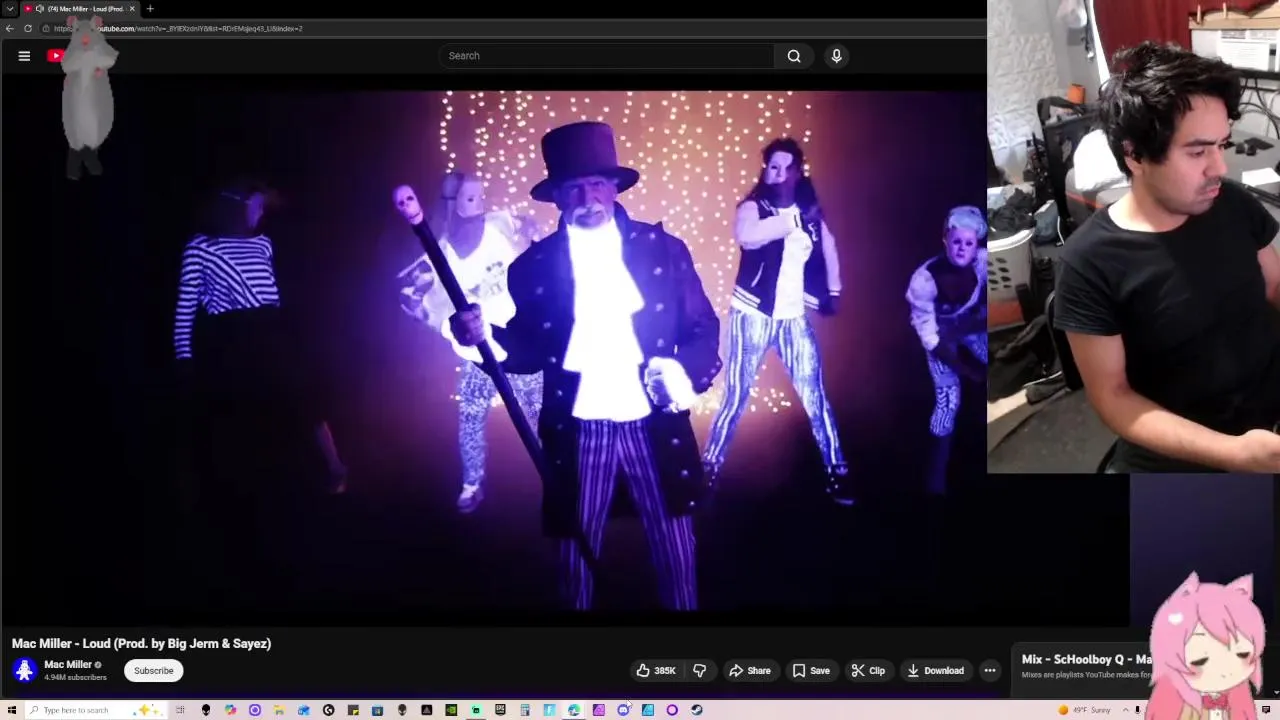1280x720 pixels.
Task: Click the taskbar search box
Action: coord(95,710)
